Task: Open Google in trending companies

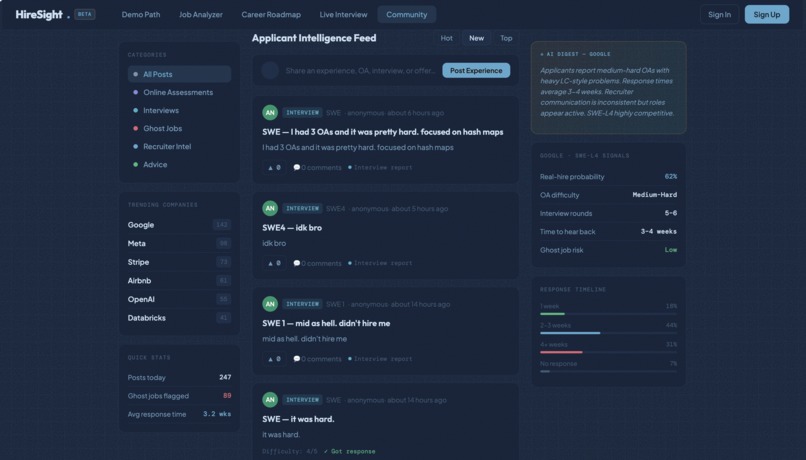Action: [179, 225]
